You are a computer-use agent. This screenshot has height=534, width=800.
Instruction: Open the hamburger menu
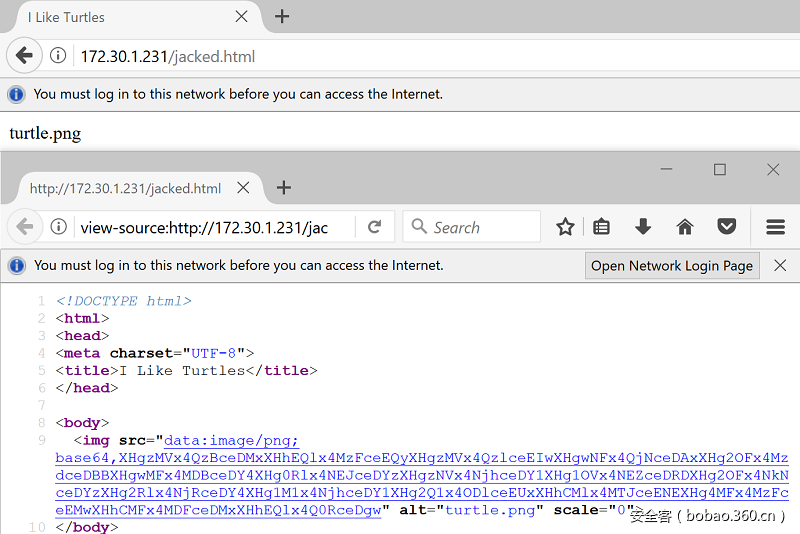(x=775, y=227)
